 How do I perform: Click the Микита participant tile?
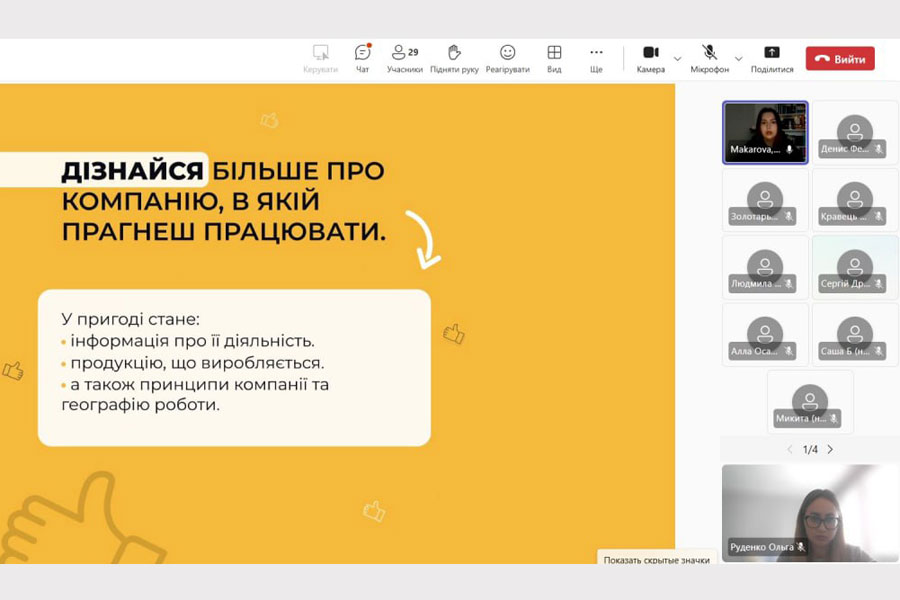click(x=810, y=402)
